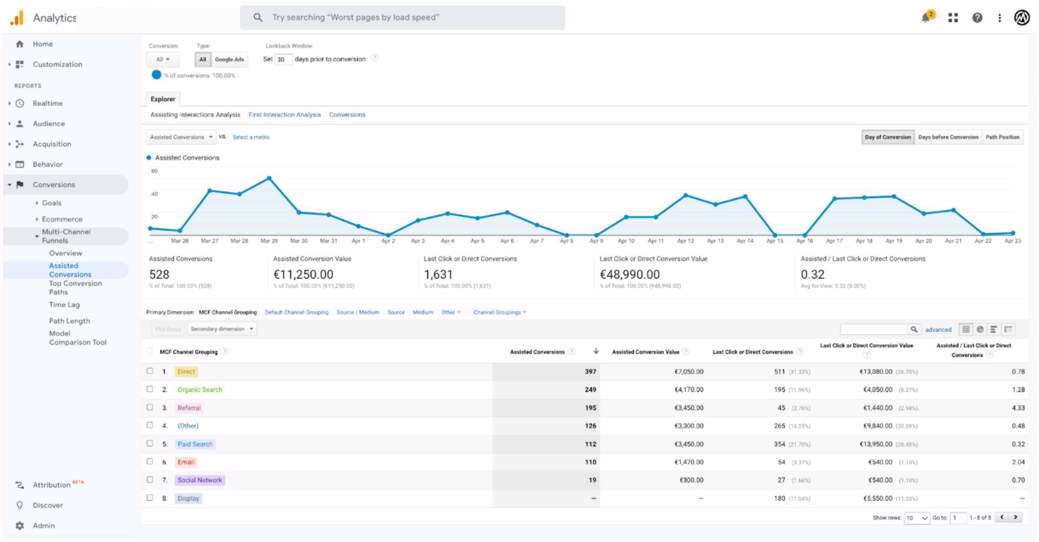Click the table search magnifier icon
This screenshot has width=1039, height=542.
click(914, 329)
